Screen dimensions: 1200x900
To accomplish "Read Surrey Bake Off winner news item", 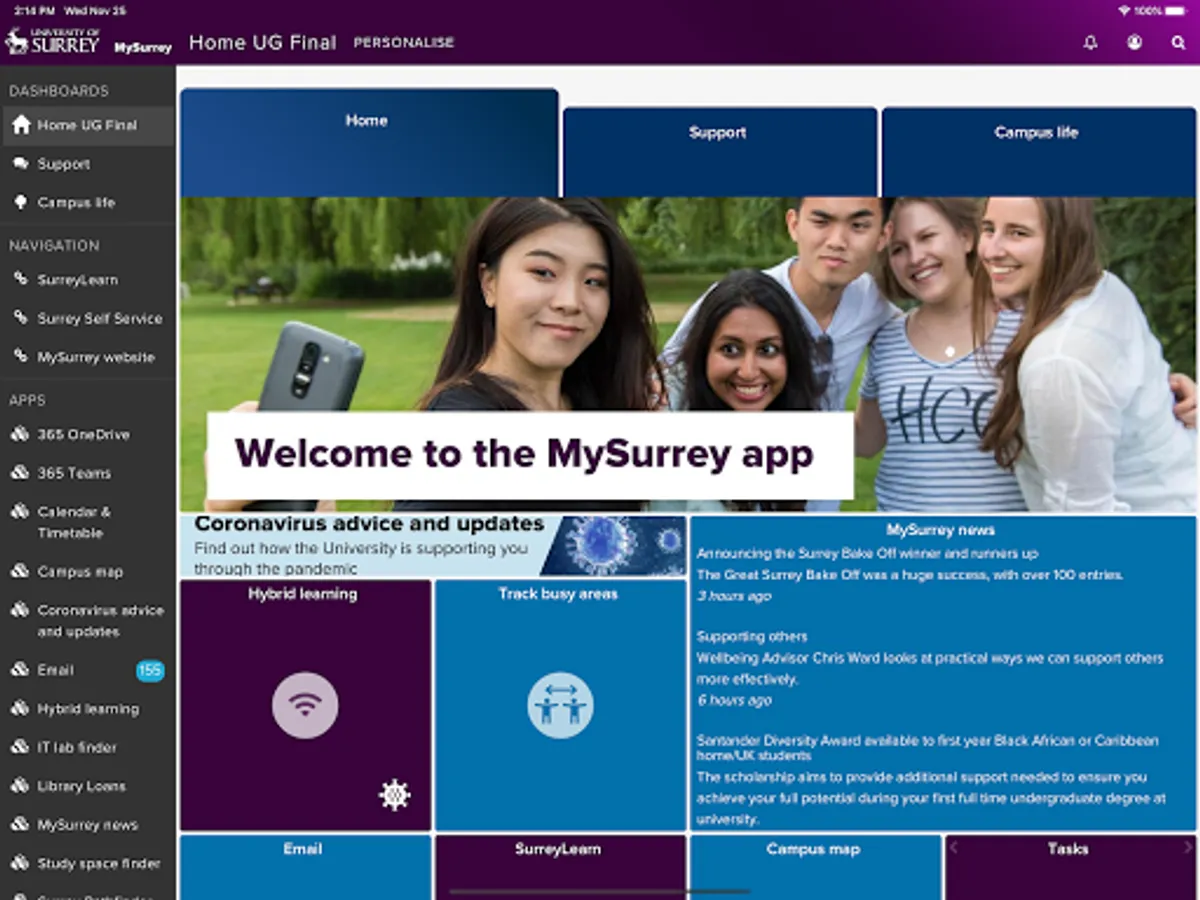I will [x=910, y=574].
